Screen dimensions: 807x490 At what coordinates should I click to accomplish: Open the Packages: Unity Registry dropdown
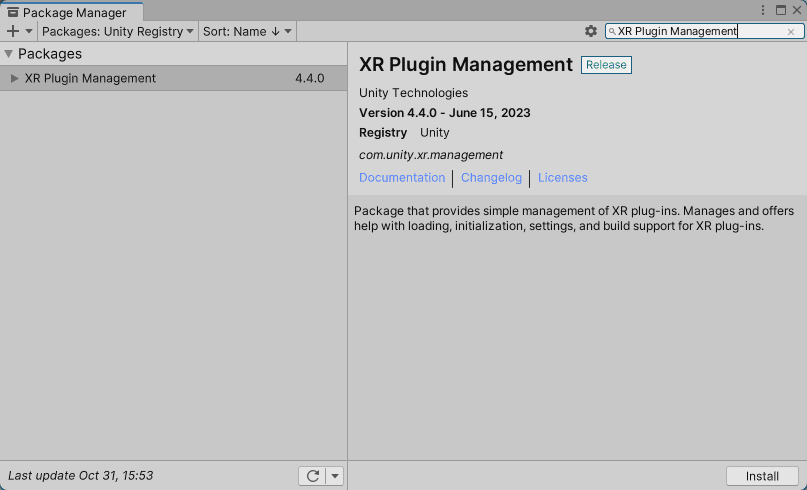tap(118, 31)
